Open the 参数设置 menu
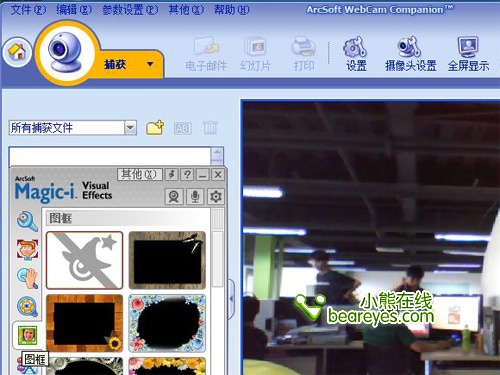 (x=130, y=10)
